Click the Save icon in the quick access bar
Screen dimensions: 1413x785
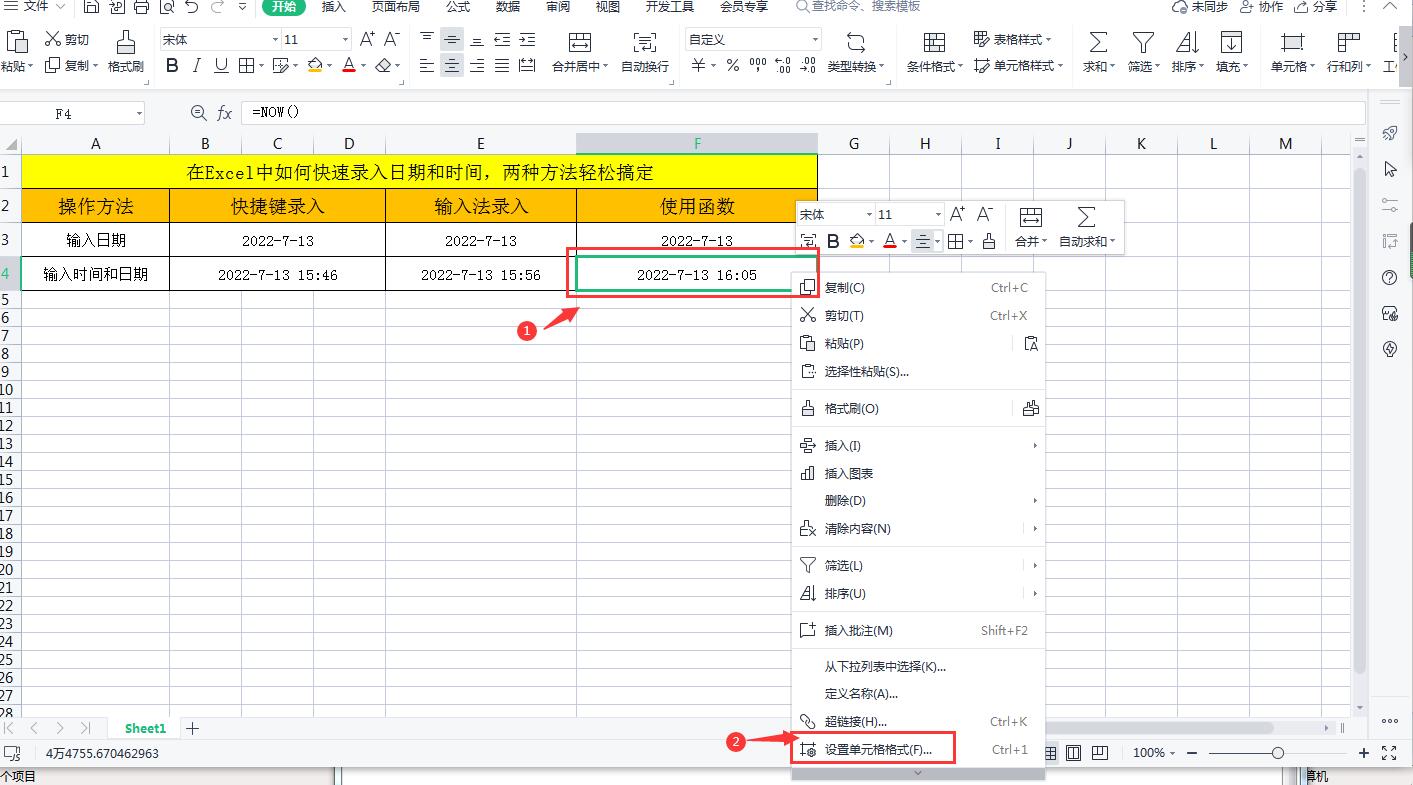(x=92, y=7)
